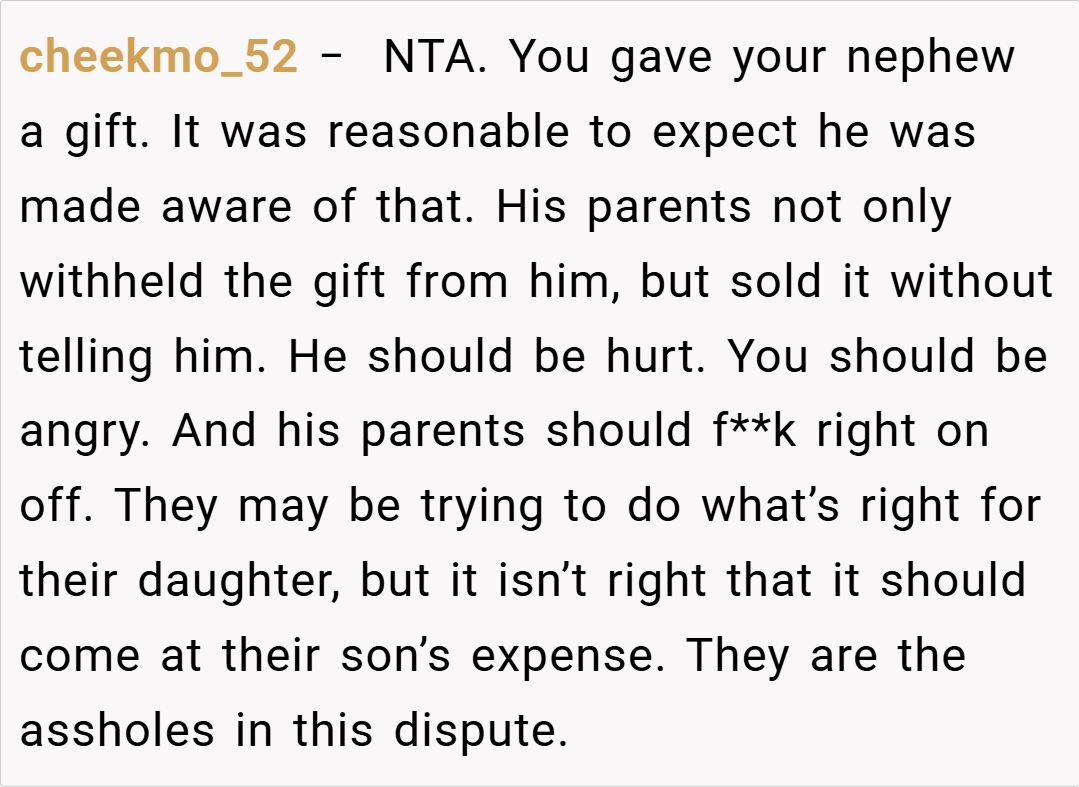1079x787 pixels.
Task: Click the word "angry" in the comment
Action: click(x=84, y=432)
